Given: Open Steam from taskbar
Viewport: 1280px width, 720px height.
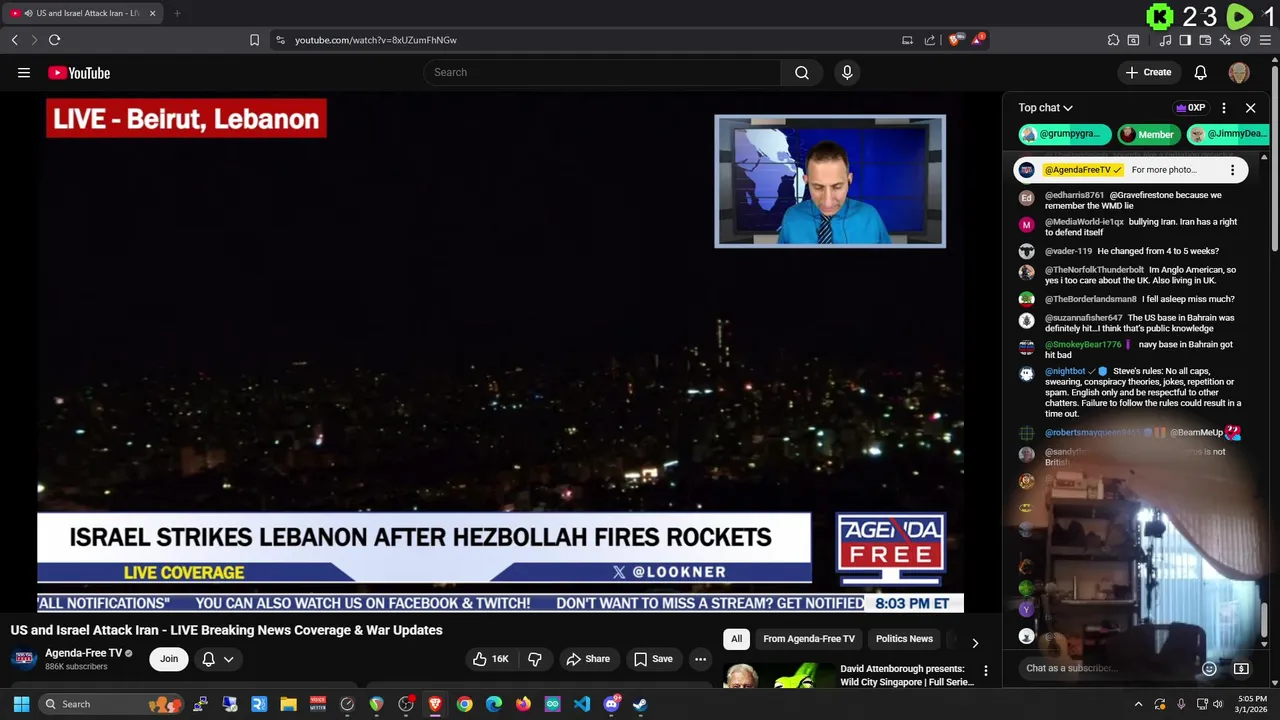Looking at the screenshot, I should 640,704.
